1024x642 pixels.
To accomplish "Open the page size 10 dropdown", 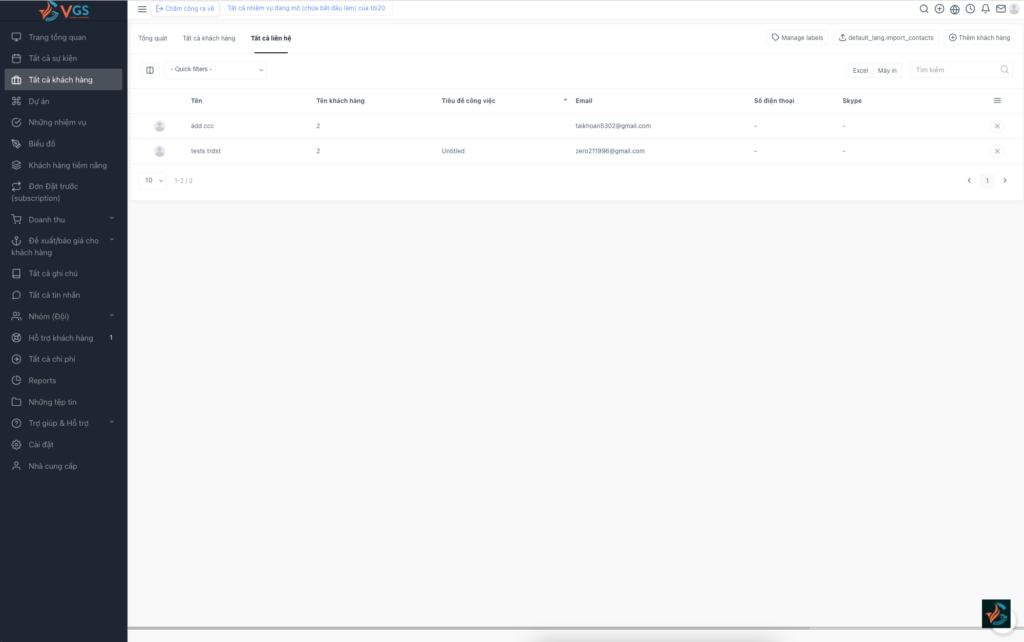I will [153, 180].
